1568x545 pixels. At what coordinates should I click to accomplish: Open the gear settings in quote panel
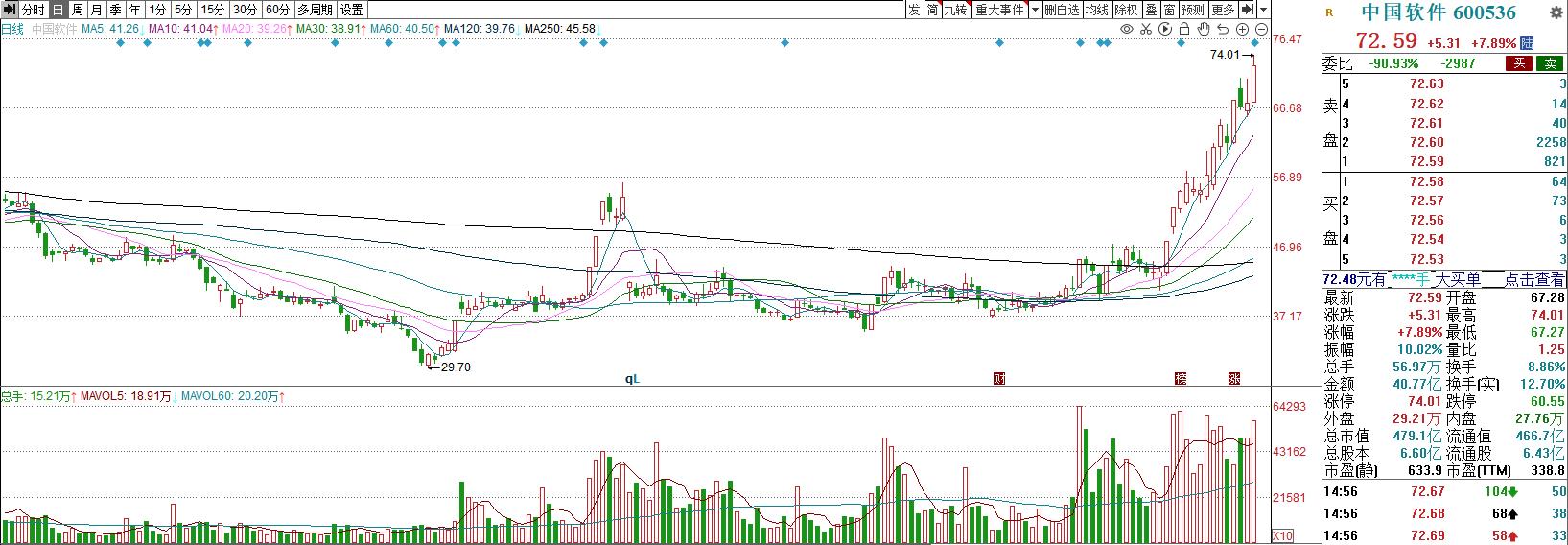point(1556,12)
